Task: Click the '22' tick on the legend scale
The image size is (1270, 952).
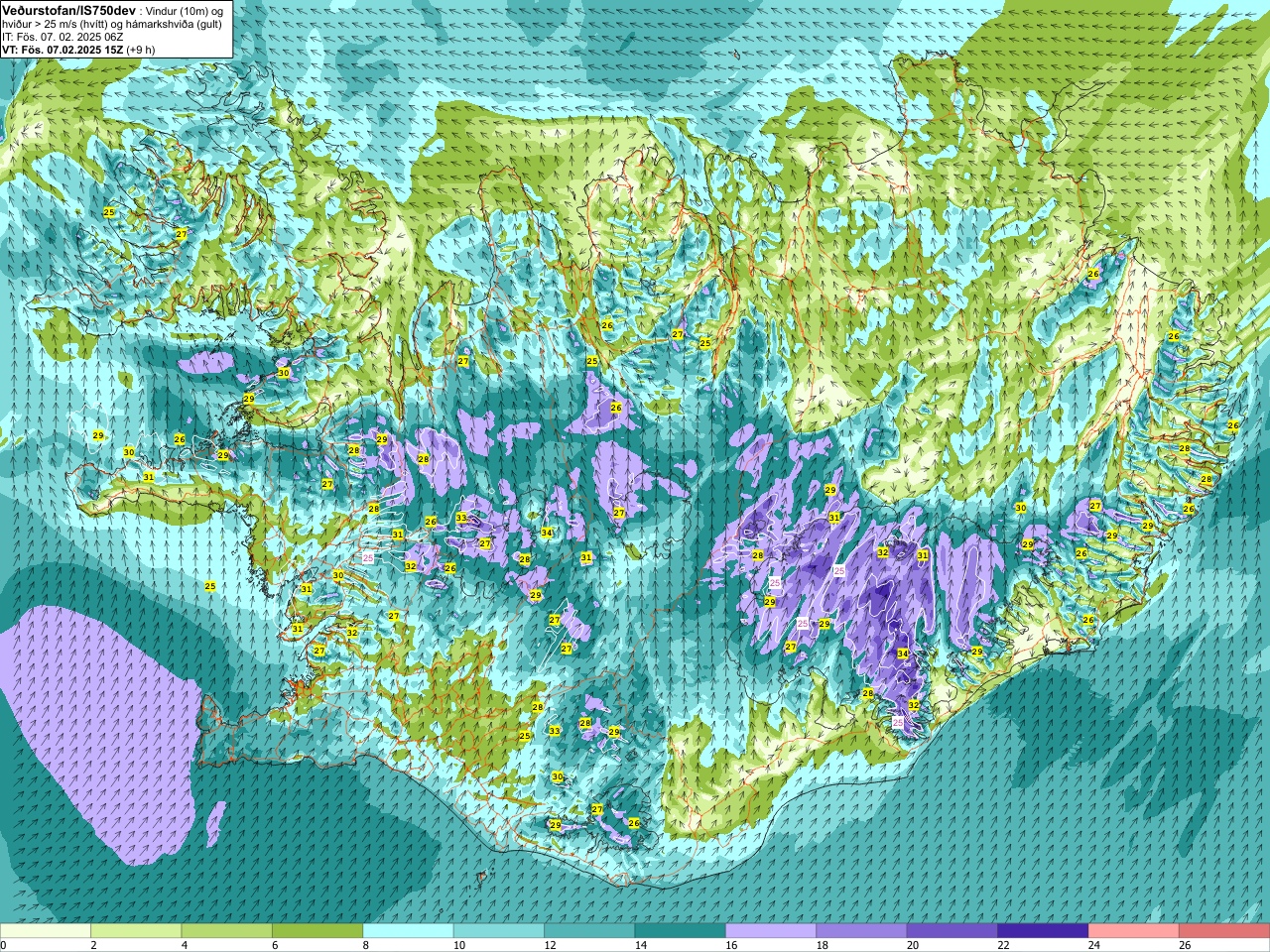Action: pyautogui.click(x=1003, y=945)
